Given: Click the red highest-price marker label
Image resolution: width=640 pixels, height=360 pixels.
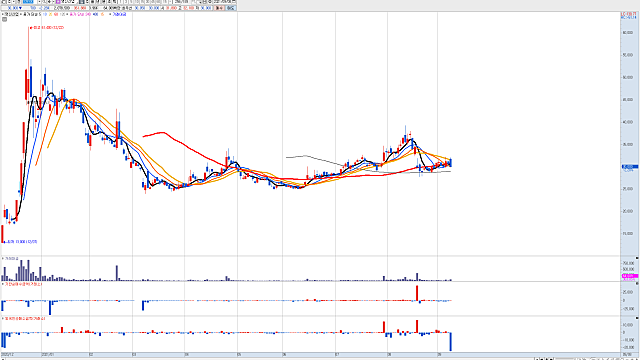Looking at the screenshot, I should 47,28.
